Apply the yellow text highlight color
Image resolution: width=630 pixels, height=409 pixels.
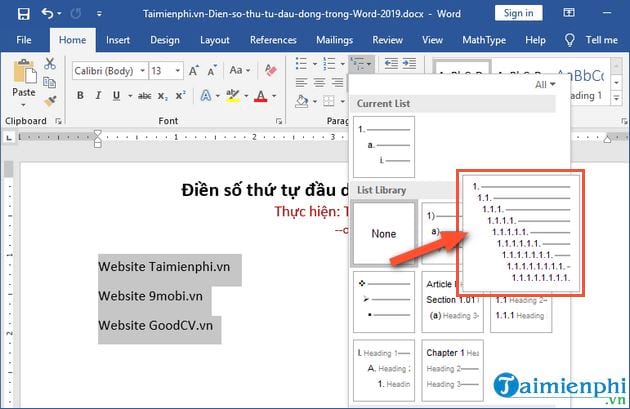[x=233, y=96]
